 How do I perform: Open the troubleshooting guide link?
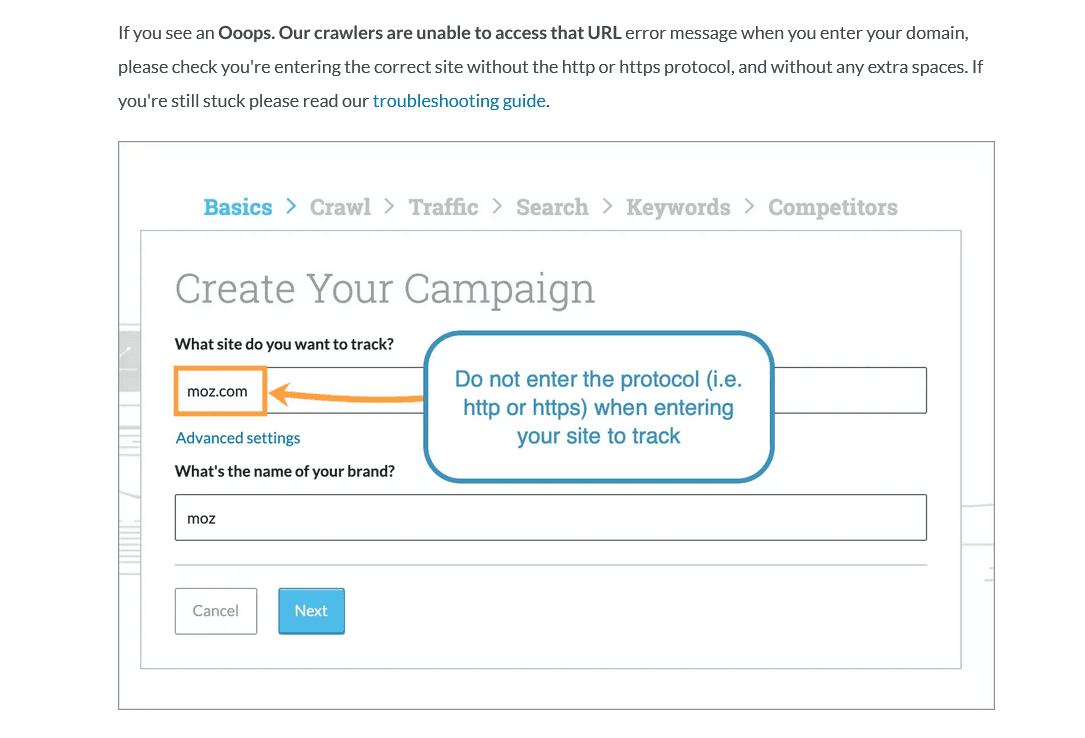[x=459, y=101]
